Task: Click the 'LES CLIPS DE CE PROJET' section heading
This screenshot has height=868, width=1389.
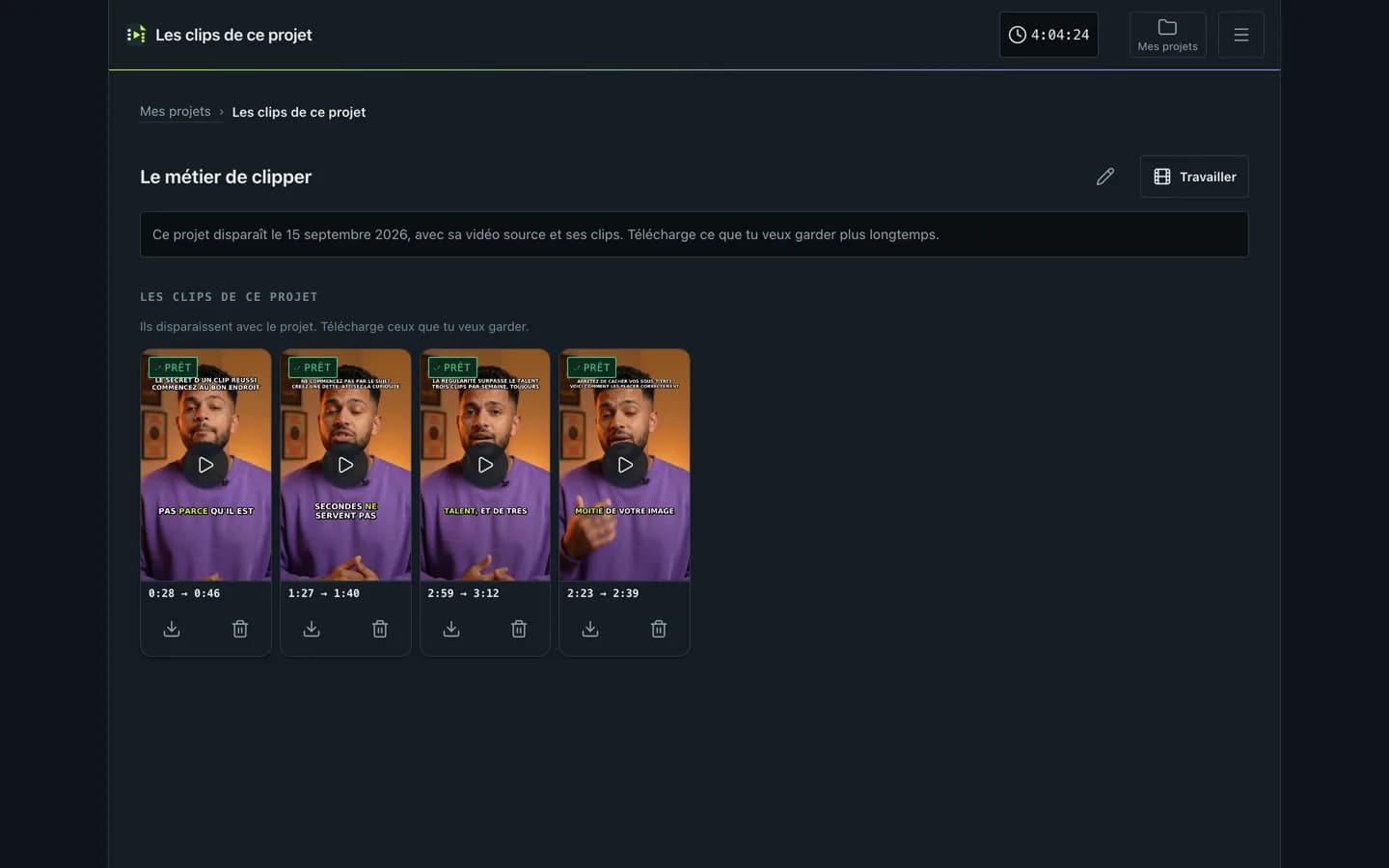Action: click(x=229, y=297)
